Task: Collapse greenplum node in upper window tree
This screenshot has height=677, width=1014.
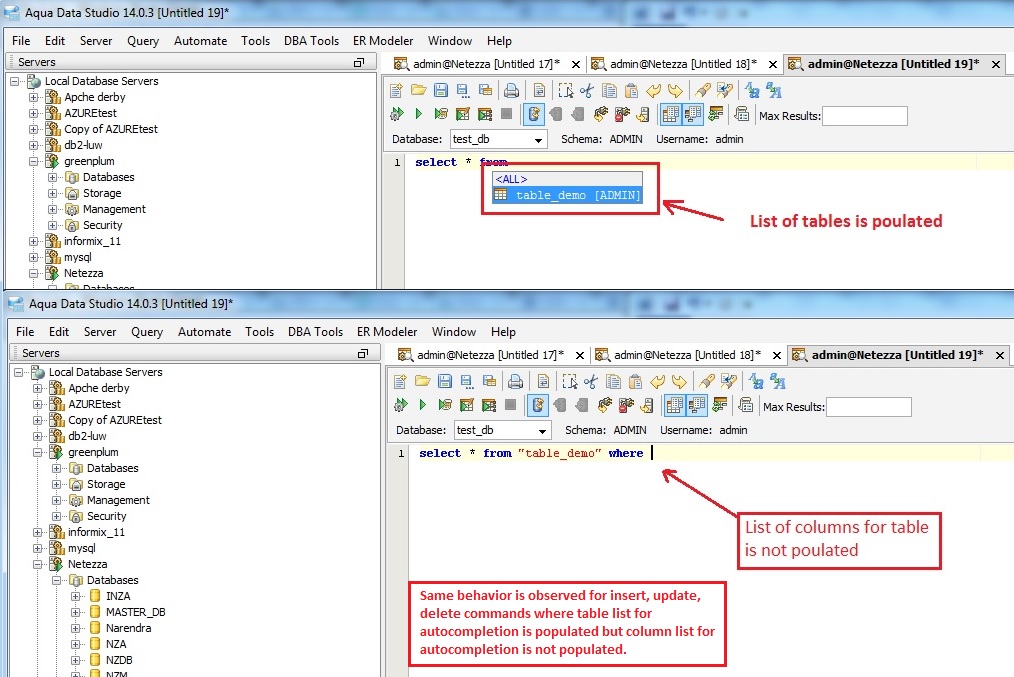Action: pos(34,161)
